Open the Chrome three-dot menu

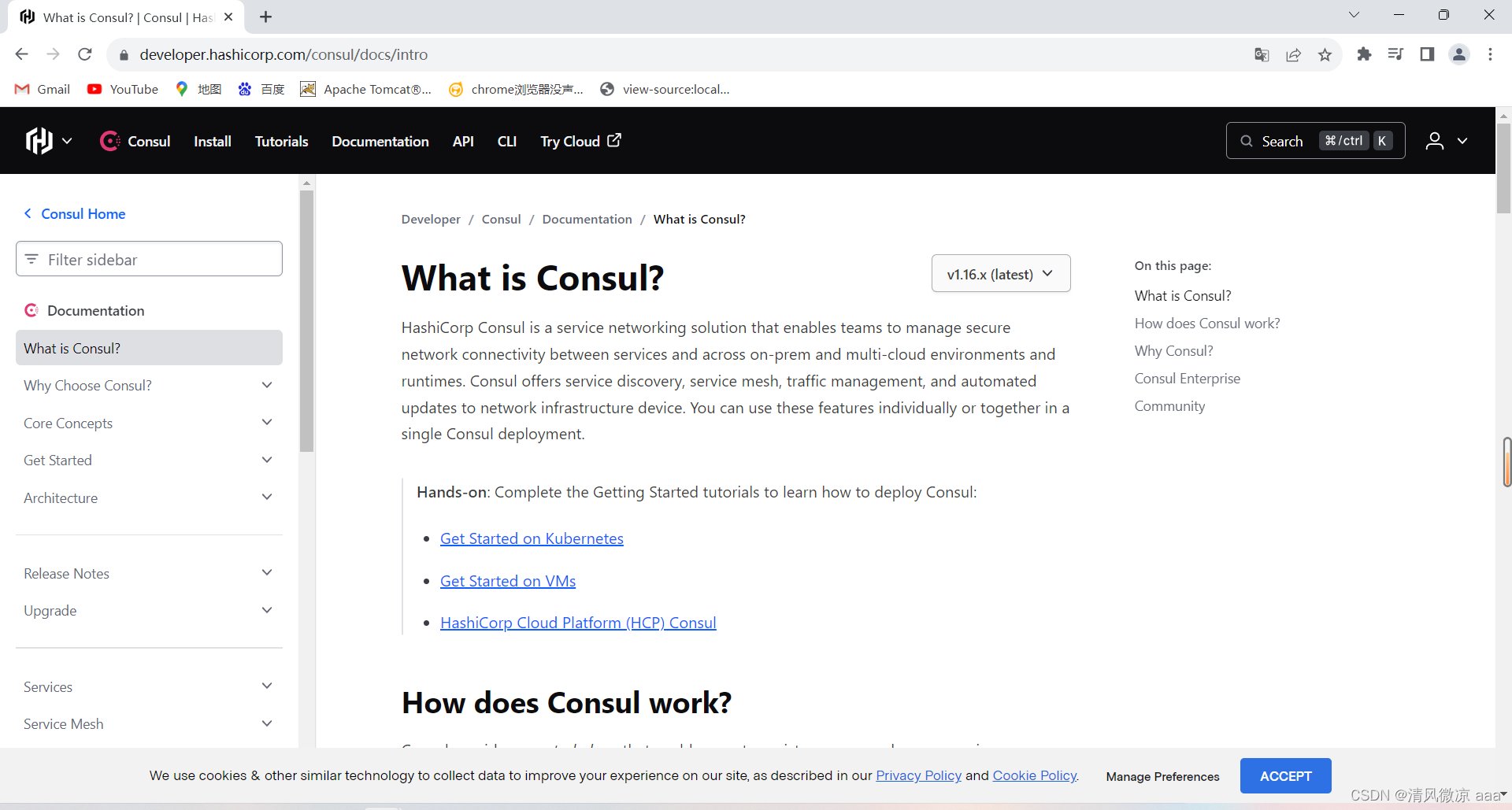(1490, 54)
